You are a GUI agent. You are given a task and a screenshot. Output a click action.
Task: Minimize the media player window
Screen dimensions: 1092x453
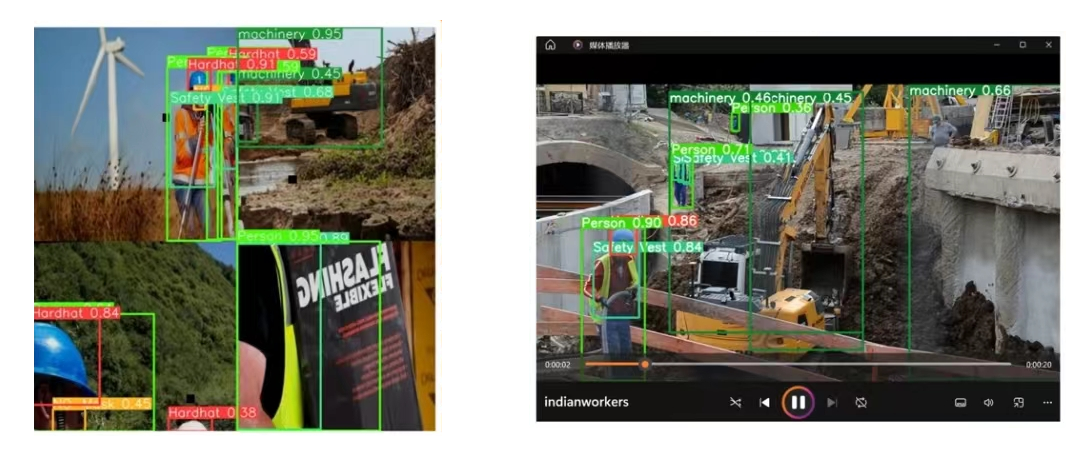[x=996, y=45]
